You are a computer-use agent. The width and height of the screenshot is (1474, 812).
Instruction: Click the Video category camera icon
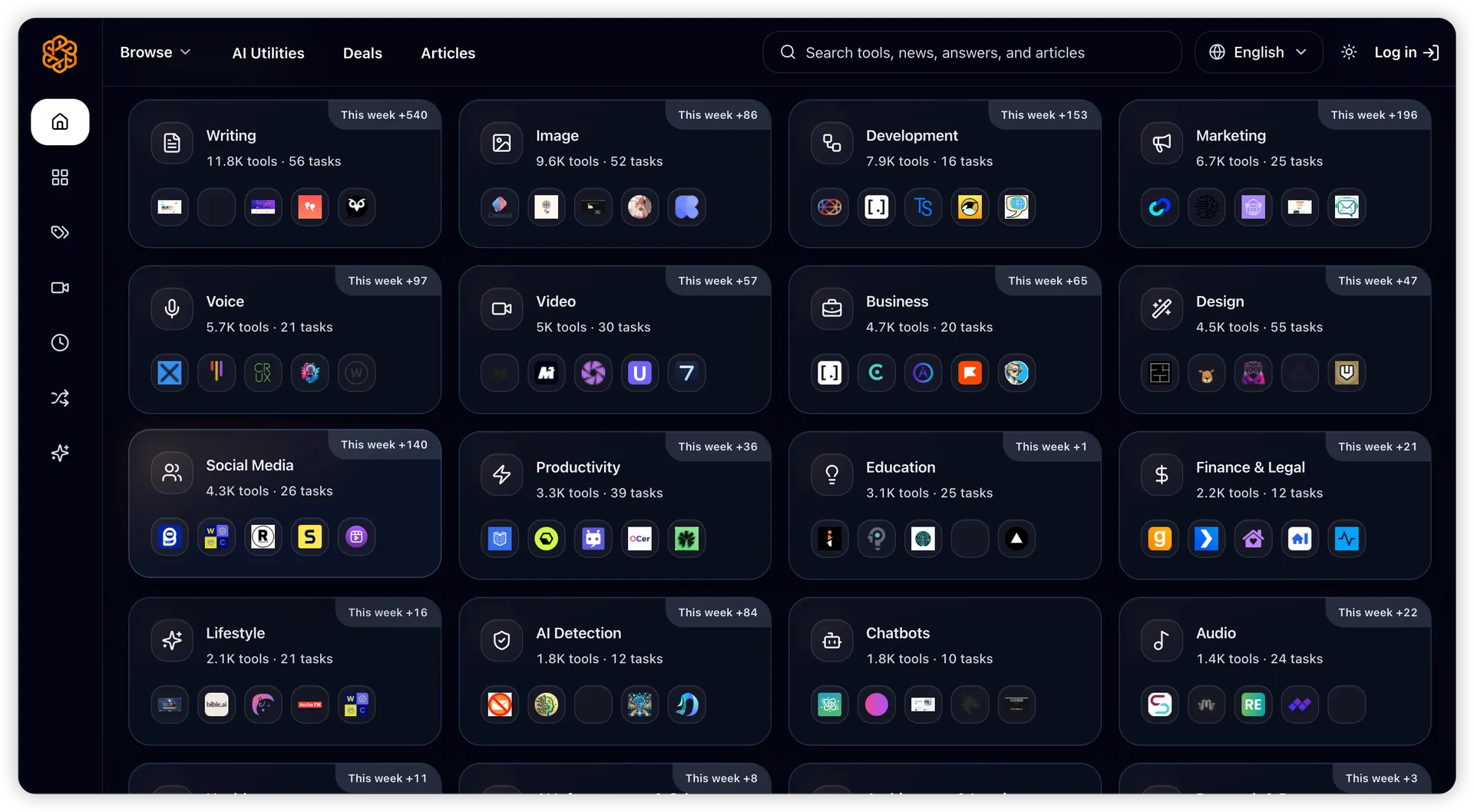[x=502, y=309]
